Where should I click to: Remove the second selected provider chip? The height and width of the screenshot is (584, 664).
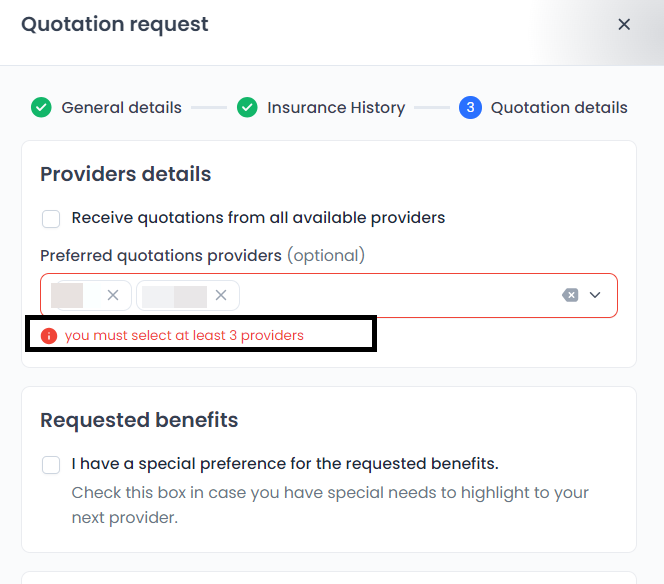(x=221, y=295)
